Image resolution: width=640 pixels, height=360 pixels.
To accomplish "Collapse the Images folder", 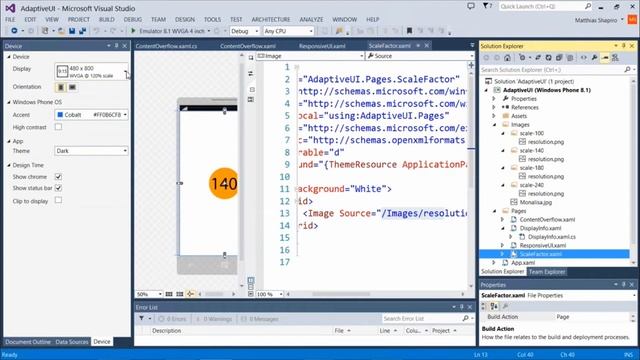I will point(494,125).
